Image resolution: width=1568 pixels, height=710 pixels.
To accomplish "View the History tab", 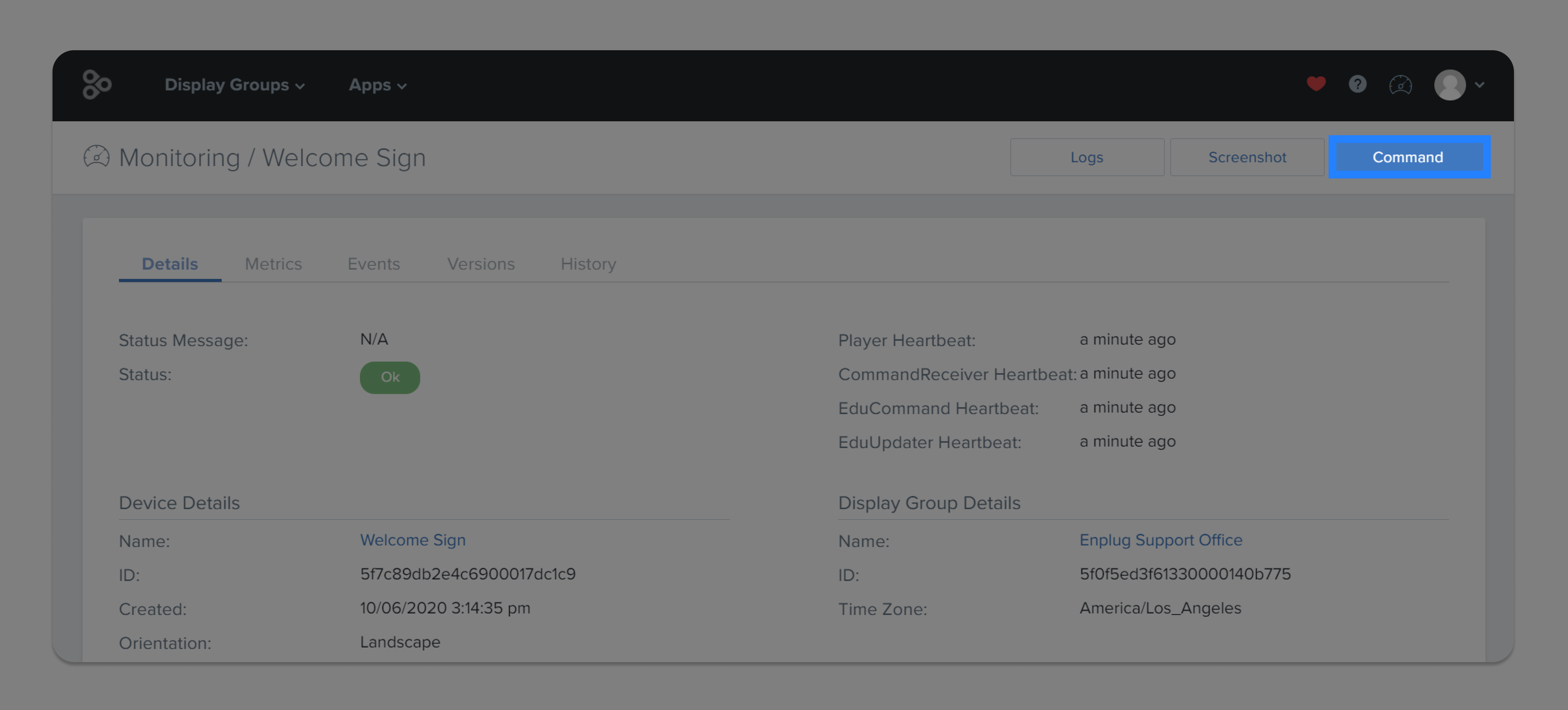I will click(x=588, y=264).
